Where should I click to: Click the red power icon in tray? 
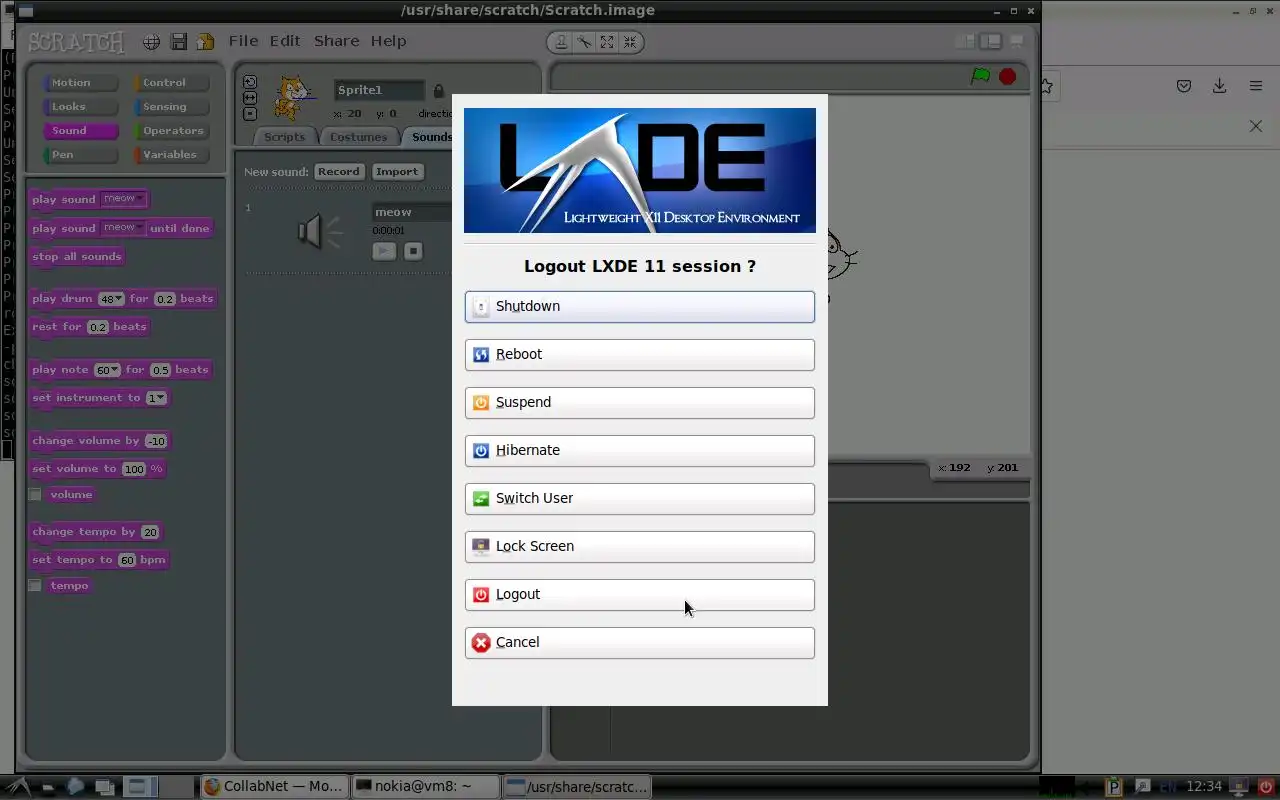(x=1266, y=787)
